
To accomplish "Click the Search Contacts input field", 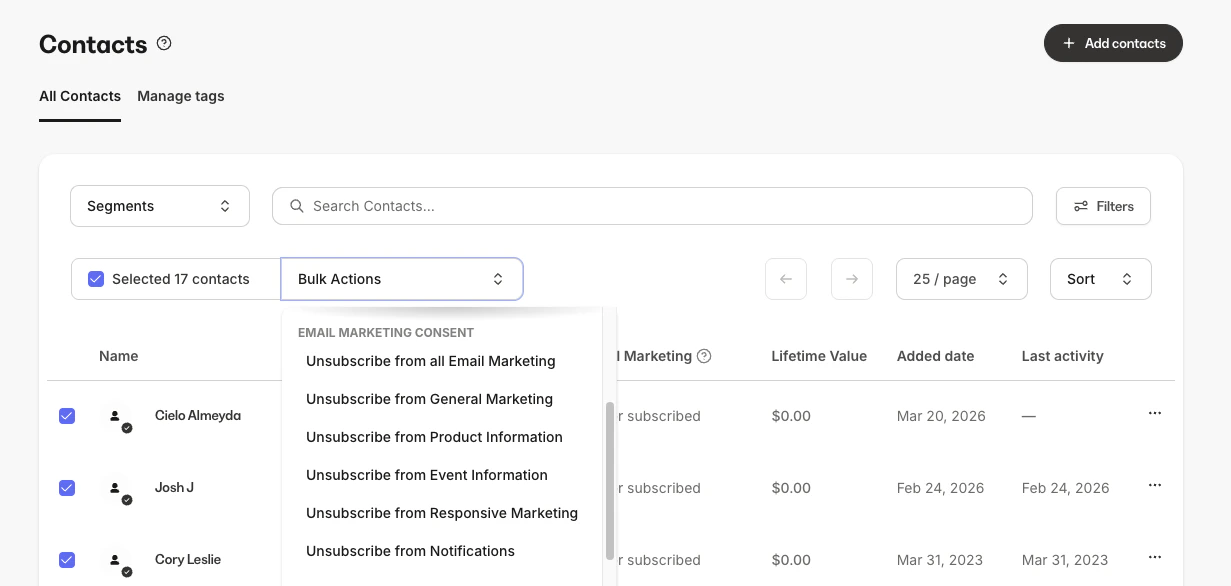I will [x=650, y=206].
